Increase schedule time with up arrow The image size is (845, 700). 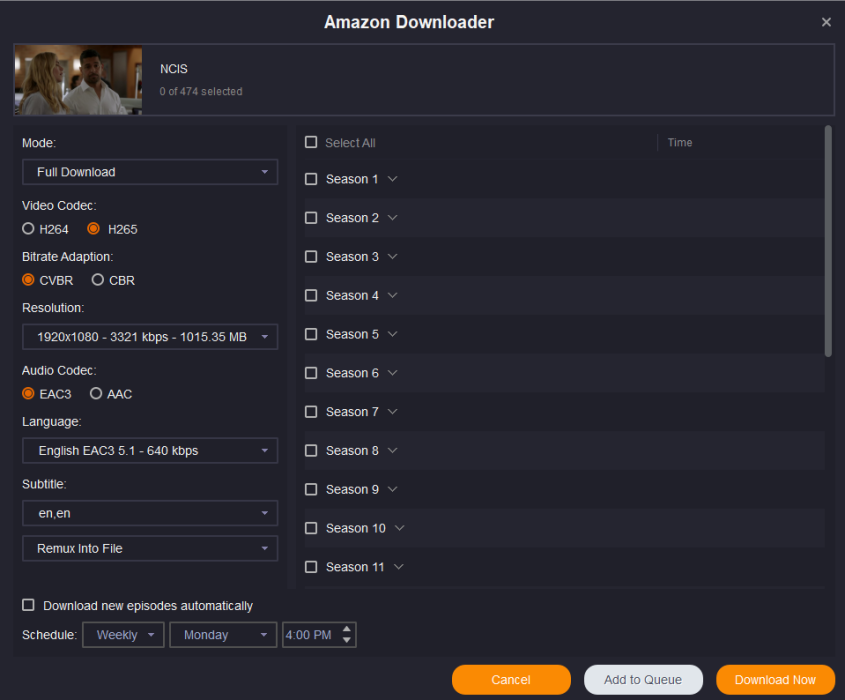347,629
